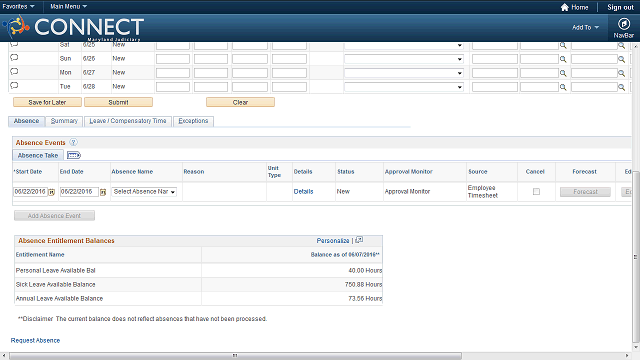This screenshot has width=640, height=360.
Task: Click the CONNECT Maryland Judiciary logo
Action: click(x=73, y=28)
